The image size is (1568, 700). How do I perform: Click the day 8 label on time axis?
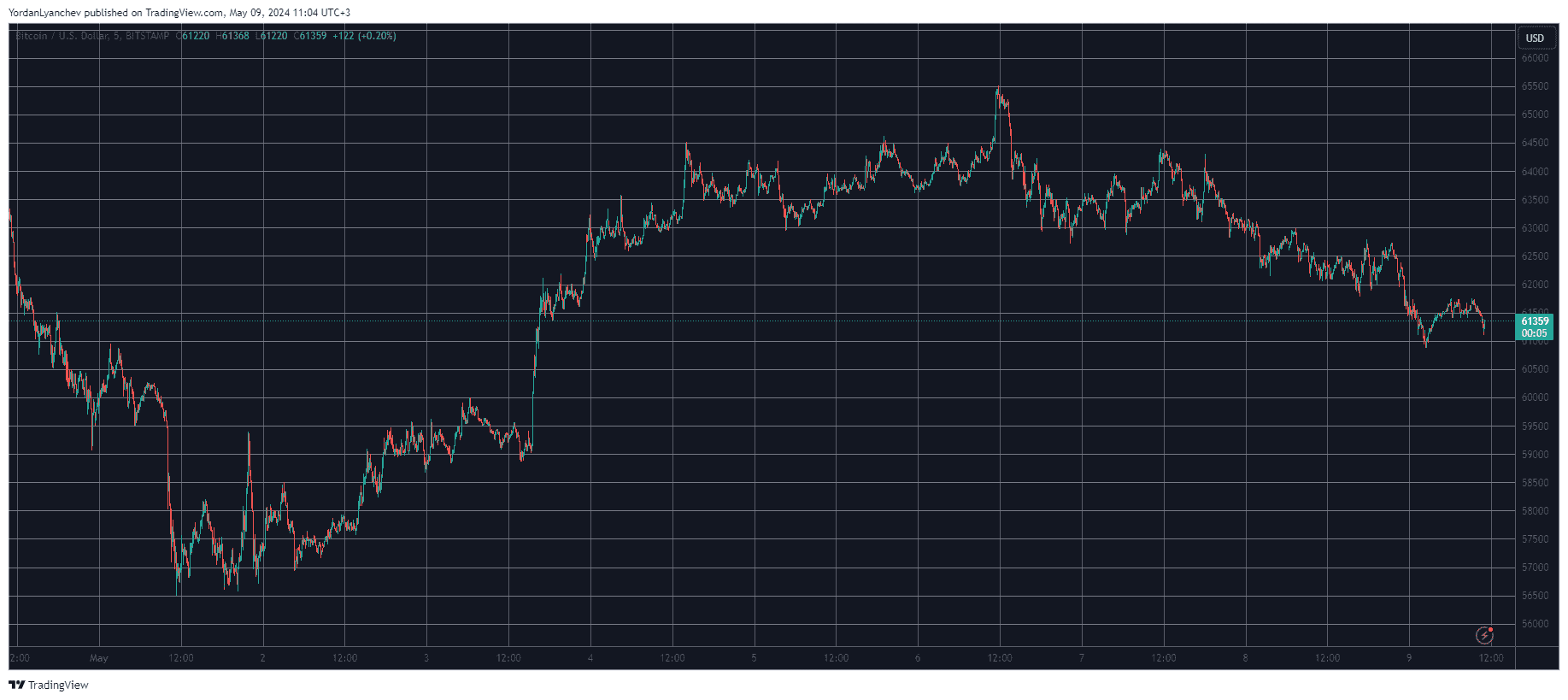pos(1245,658)
